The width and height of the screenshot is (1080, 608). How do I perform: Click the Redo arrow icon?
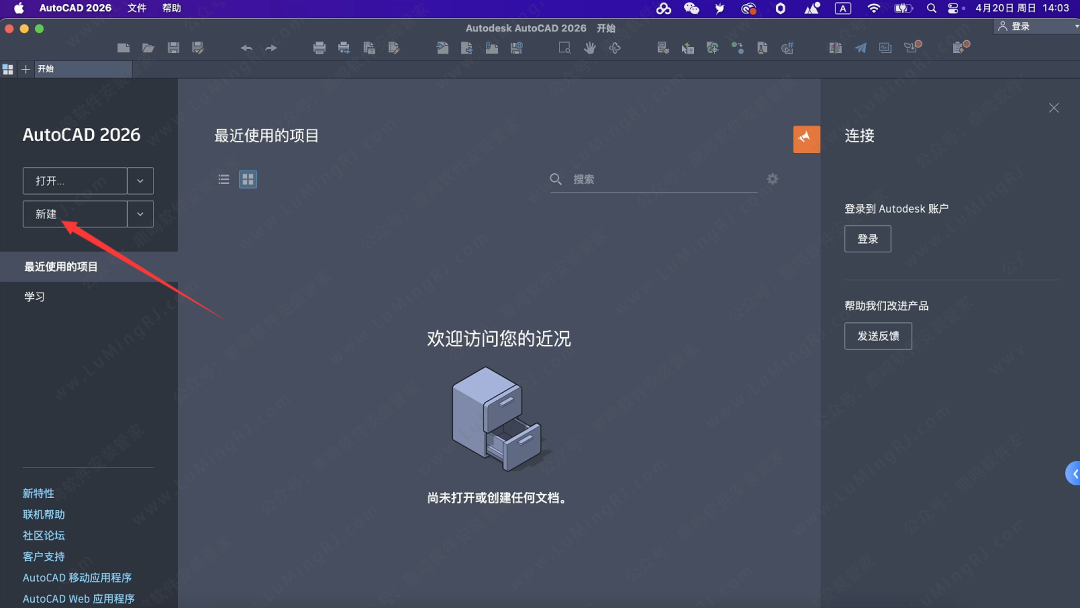(x=271, y=47)
